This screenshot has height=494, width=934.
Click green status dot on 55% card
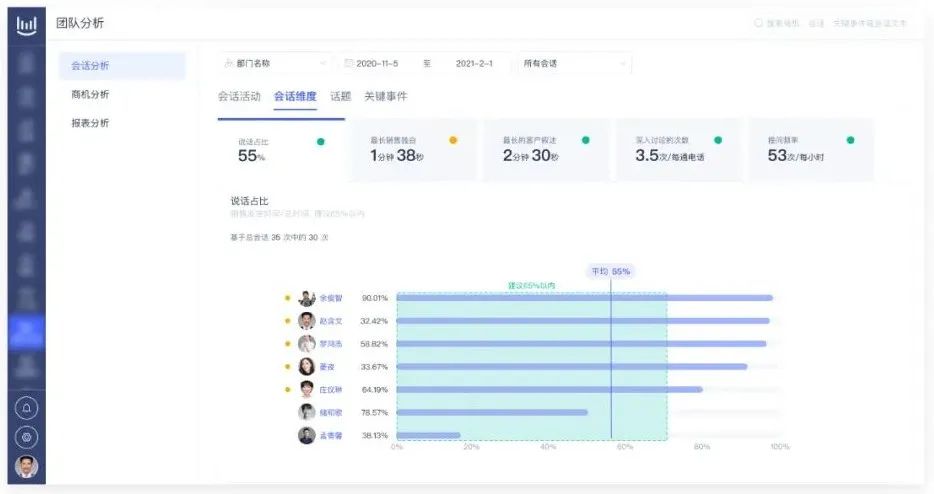(x=320, y=141)
